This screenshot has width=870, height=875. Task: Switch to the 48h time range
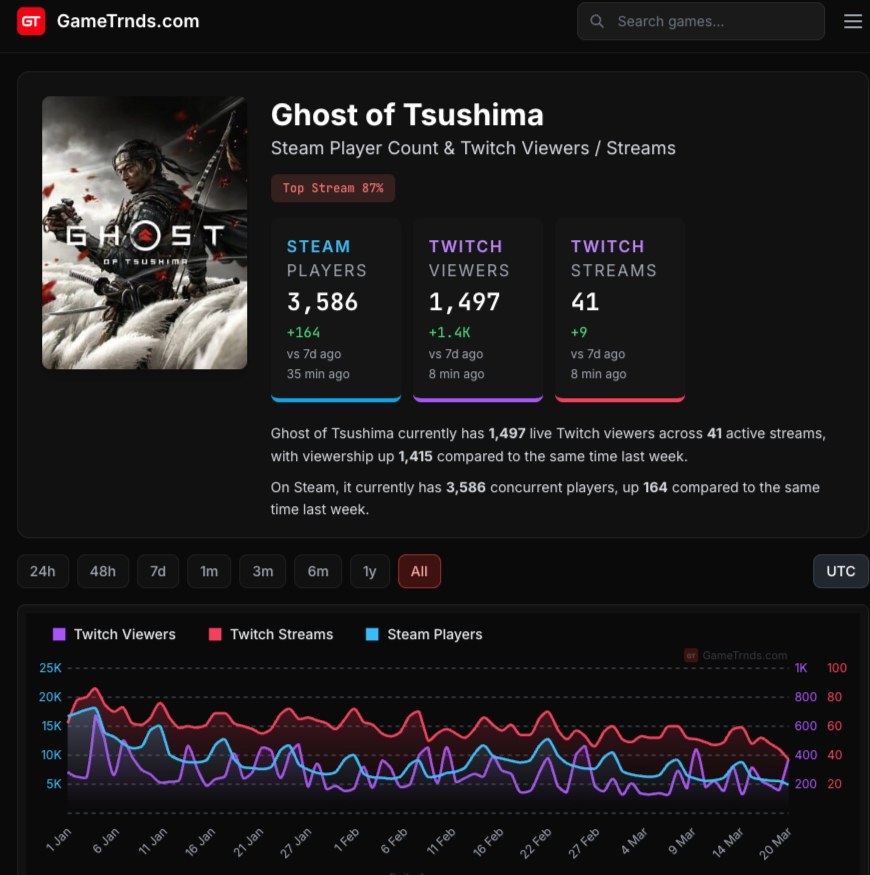[103, 571]
